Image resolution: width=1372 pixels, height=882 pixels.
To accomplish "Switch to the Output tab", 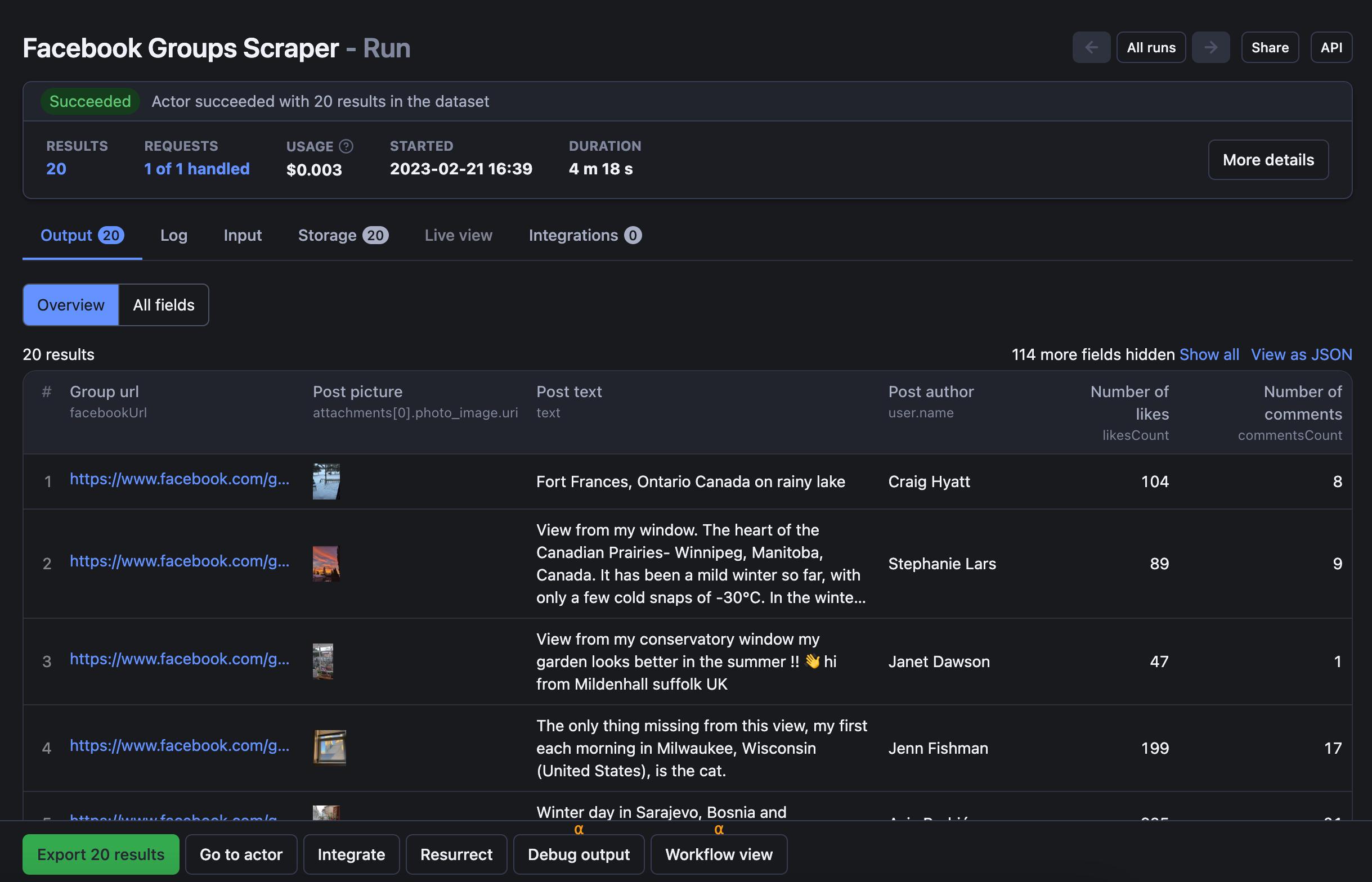I will coord(82,235).
